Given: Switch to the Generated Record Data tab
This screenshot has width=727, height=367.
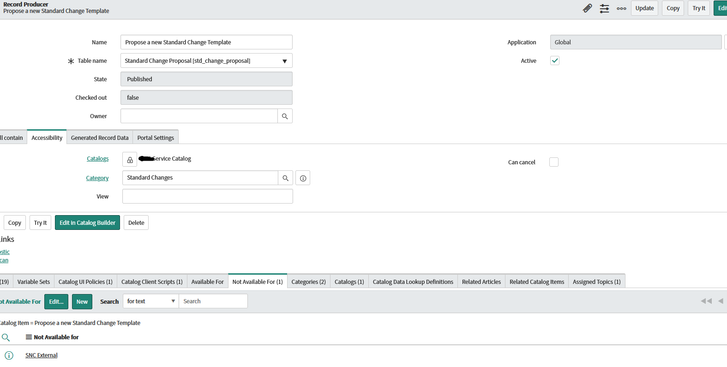Looking at the screenshot, I should (100, 138).
